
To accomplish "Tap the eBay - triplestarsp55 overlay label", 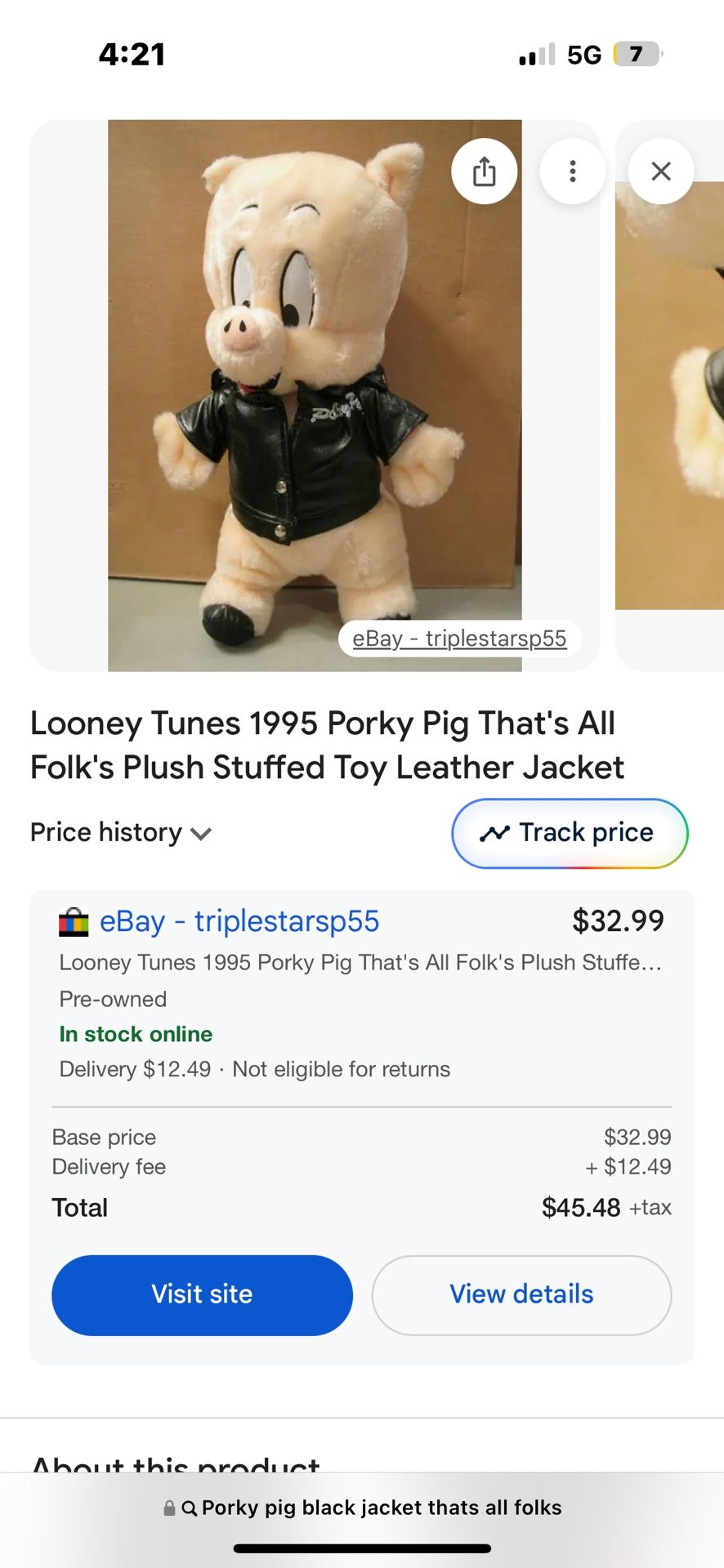I will [460, 639].
